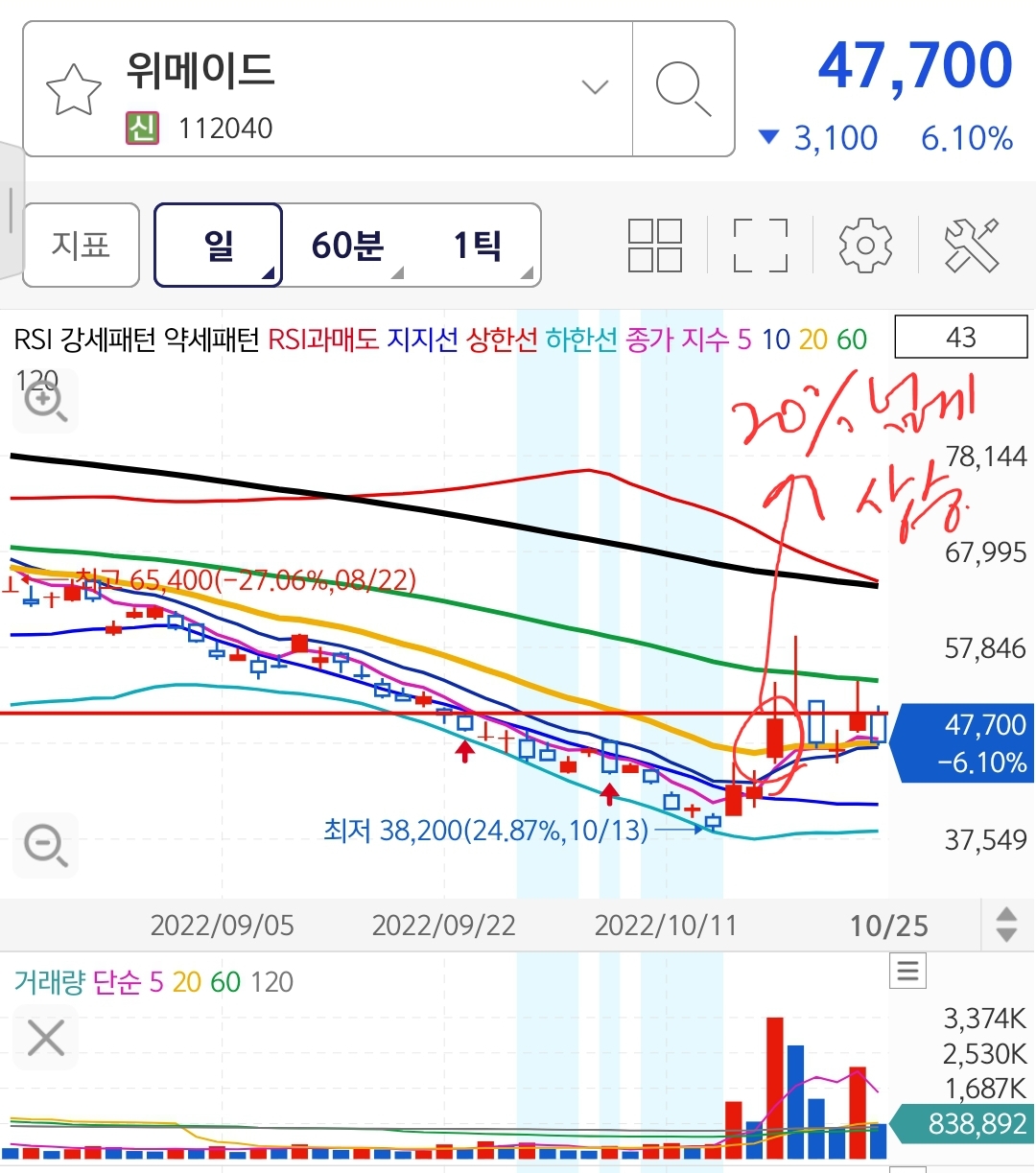The width and height of the screenshot is (1036, 1173).
Task: Click the 최고 65,400 high price annotation
Action: (247, 580)
